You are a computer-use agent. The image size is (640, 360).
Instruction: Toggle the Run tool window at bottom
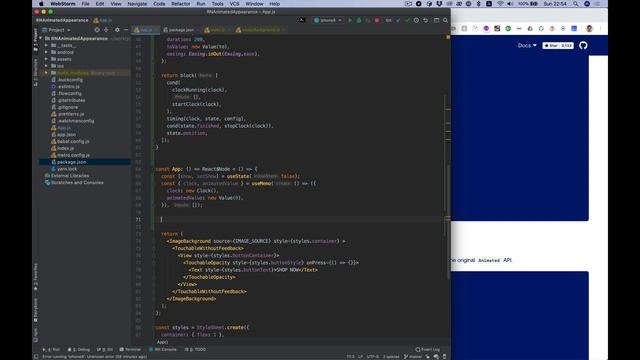51,349
